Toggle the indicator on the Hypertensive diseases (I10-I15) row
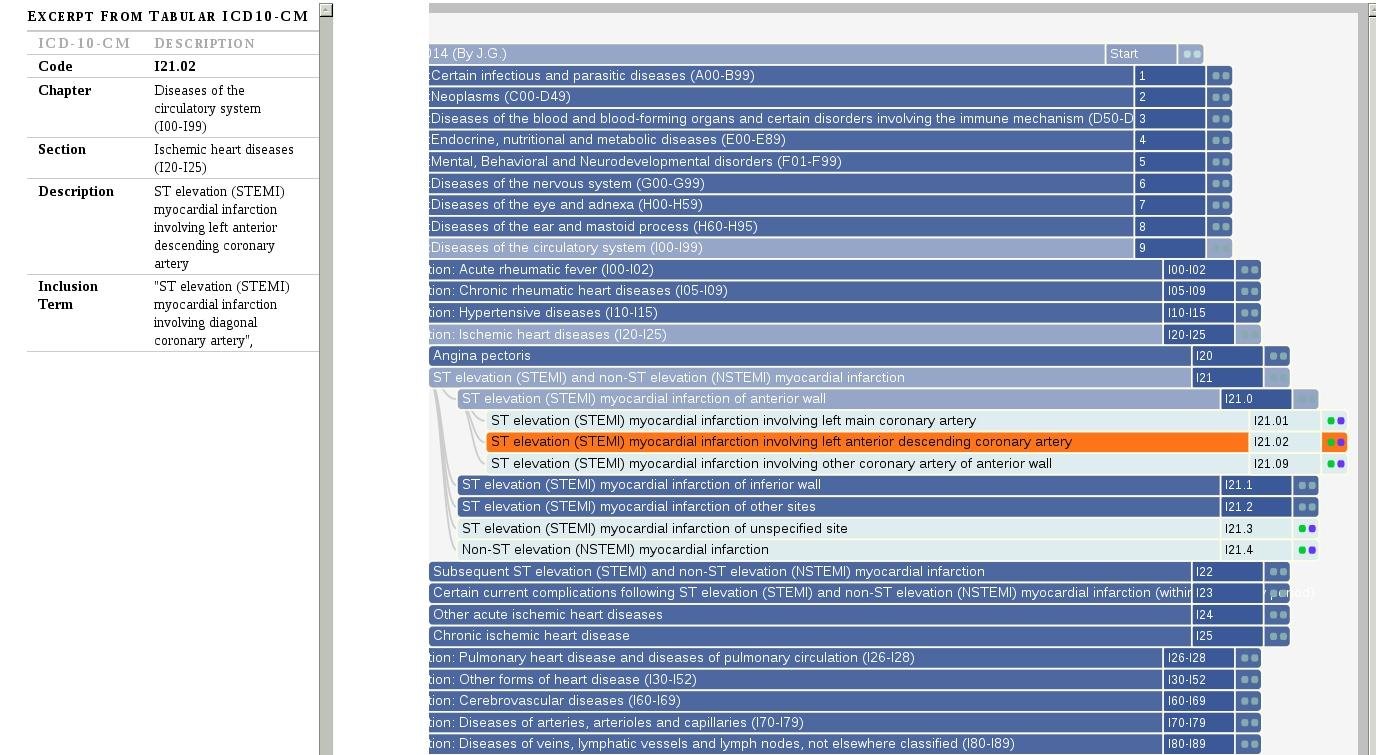Viewport: 1376px width, 755px height. [x=1250, y=312]
